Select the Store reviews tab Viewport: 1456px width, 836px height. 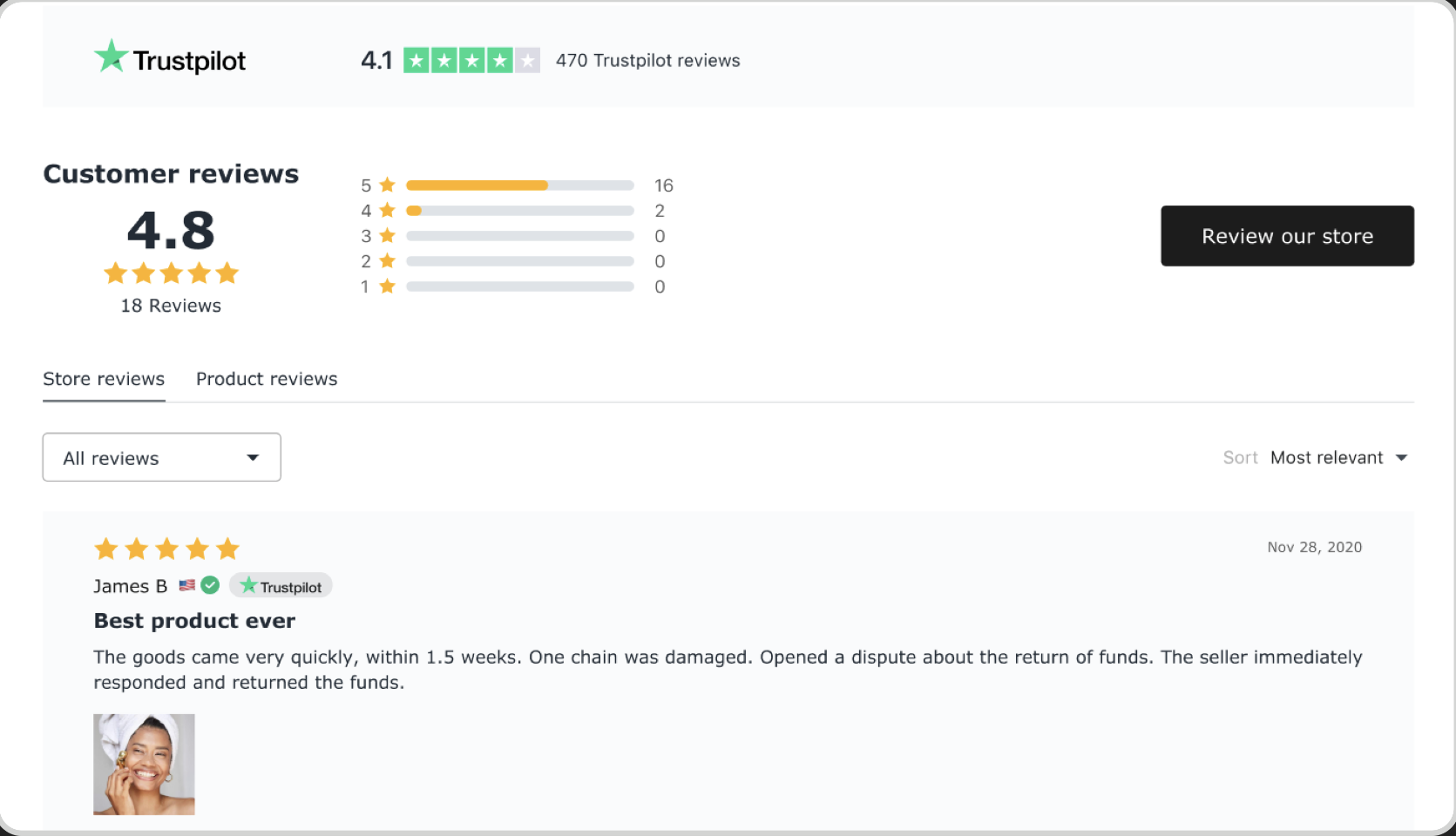[104, 379]
